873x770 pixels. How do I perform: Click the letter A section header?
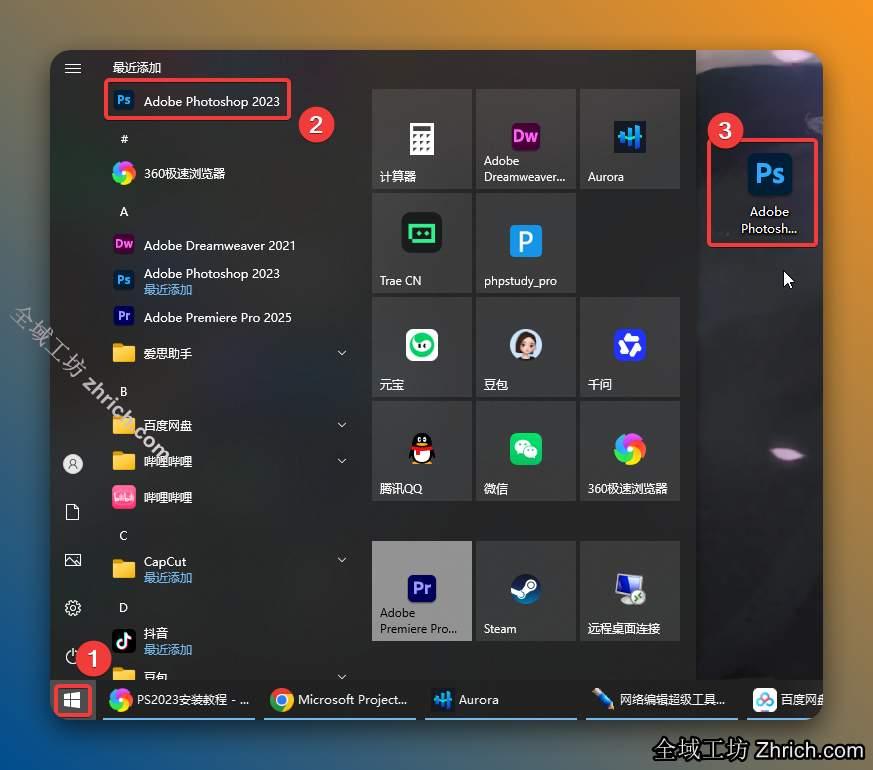click(124, 212)
